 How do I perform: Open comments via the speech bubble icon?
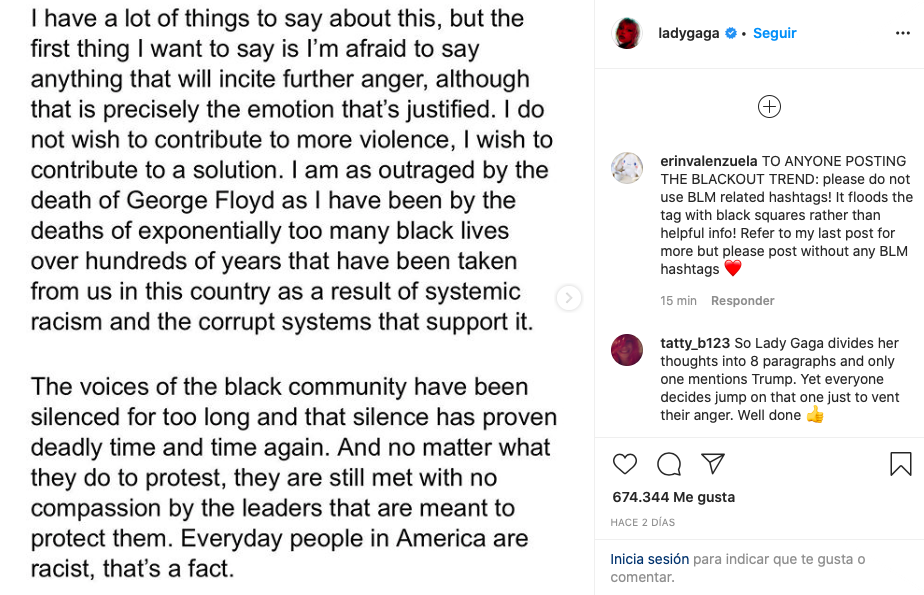coord(669,464)
